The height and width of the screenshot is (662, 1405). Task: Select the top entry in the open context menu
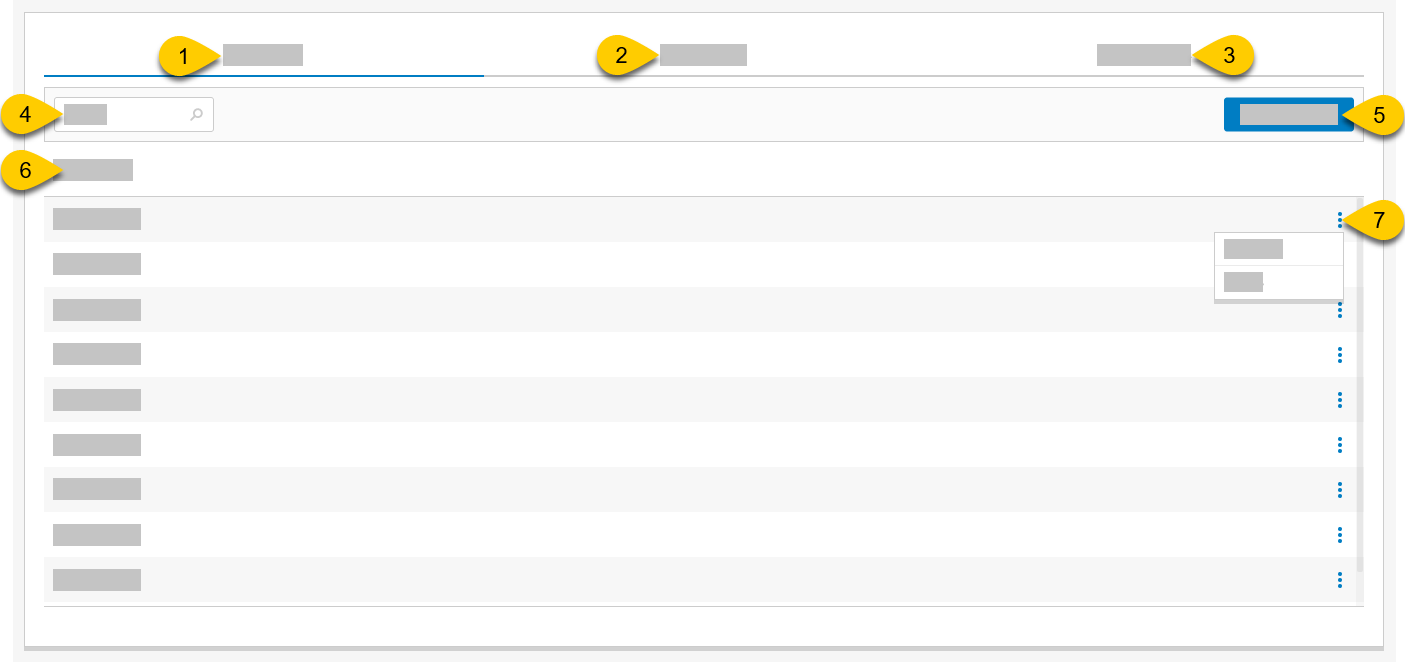(x=1251, y=248)
